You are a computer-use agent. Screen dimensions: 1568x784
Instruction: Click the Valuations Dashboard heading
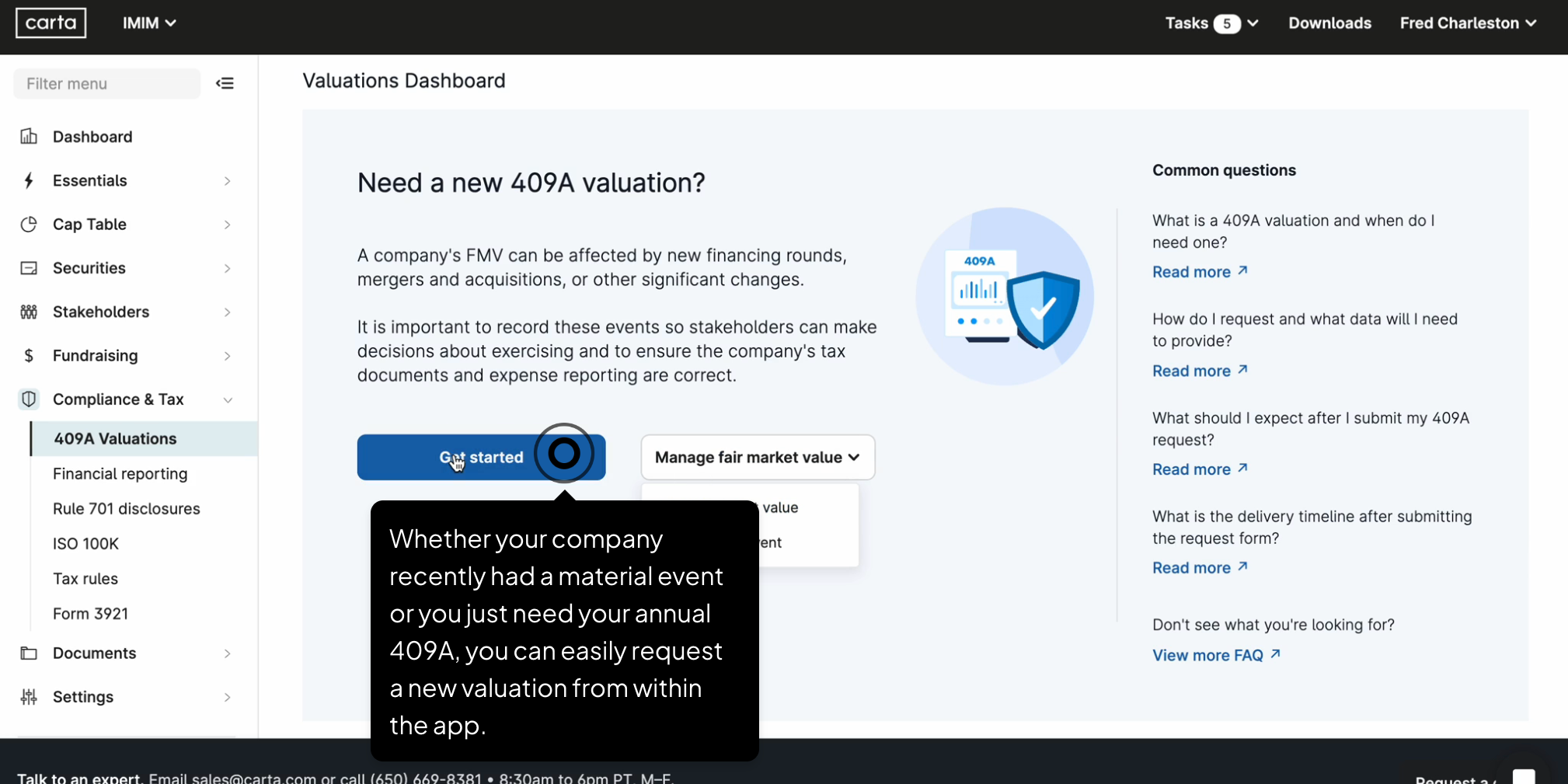click(404, 81)
